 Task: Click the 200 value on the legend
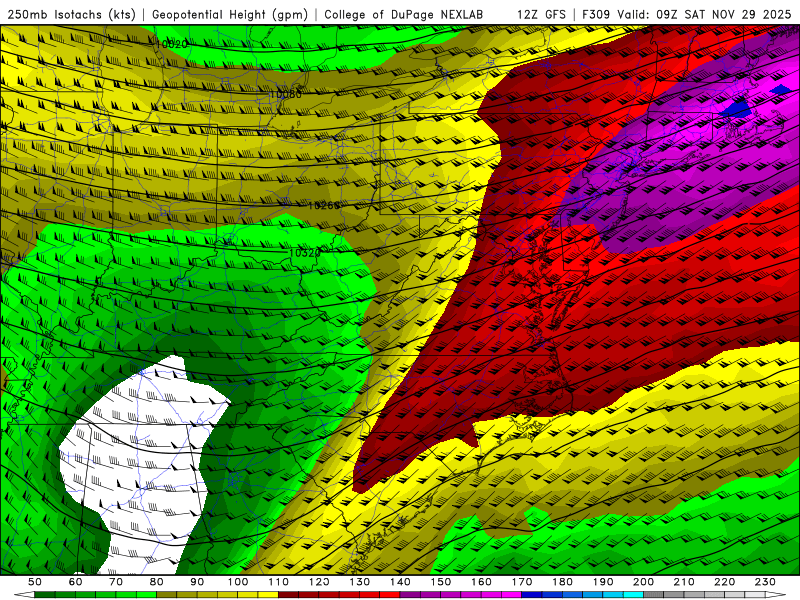(643, 582)
